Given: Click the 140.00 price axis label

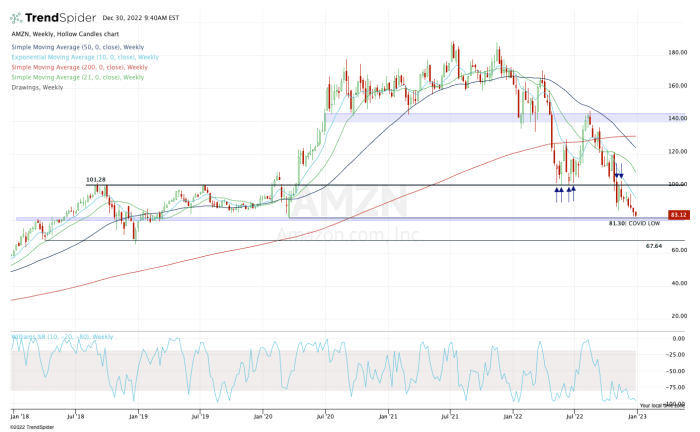Looking at the screenshot, I should pos(677,119).
